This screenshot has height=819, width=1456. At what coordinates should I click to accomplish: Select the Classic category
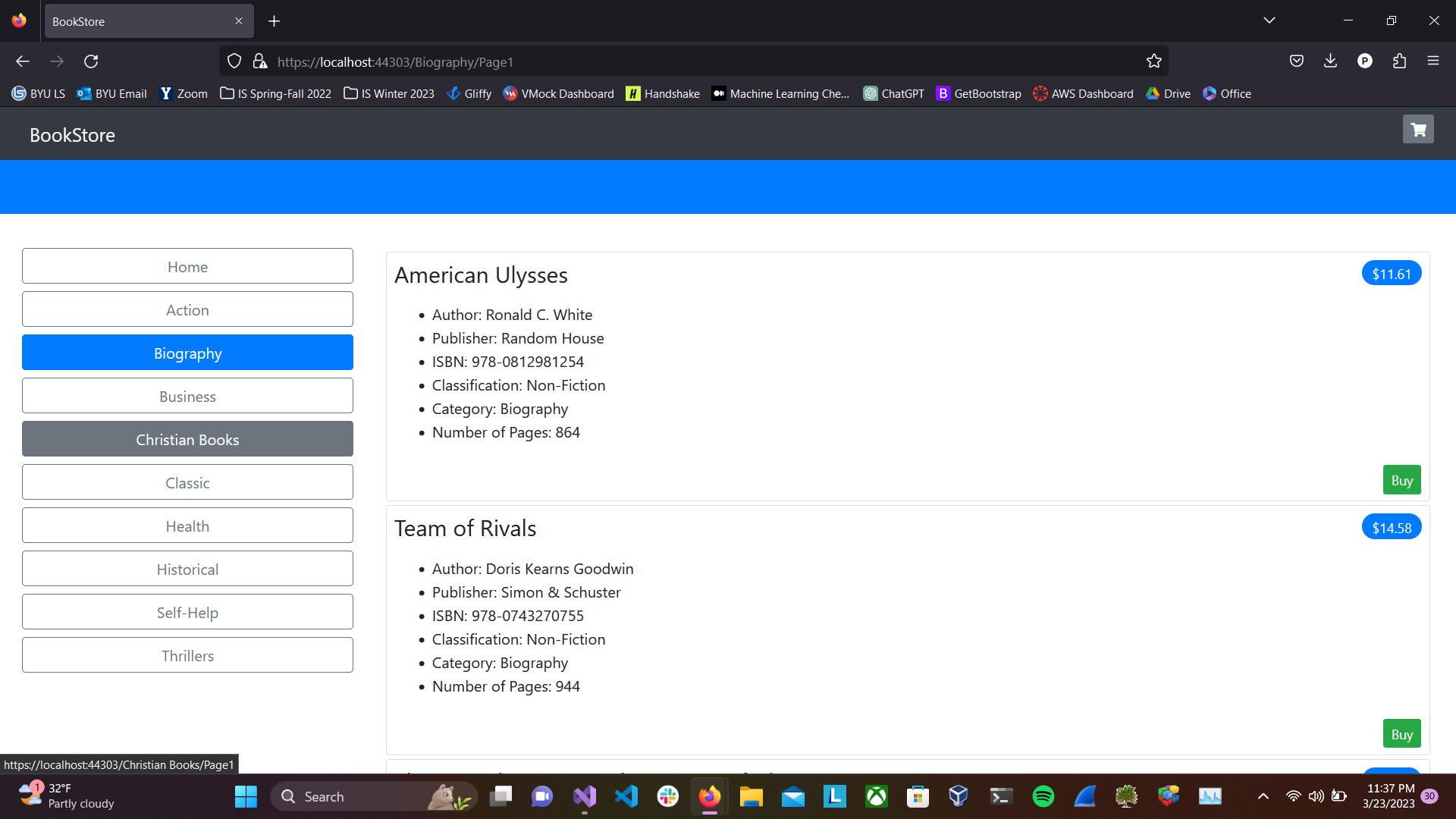[187, 482]
